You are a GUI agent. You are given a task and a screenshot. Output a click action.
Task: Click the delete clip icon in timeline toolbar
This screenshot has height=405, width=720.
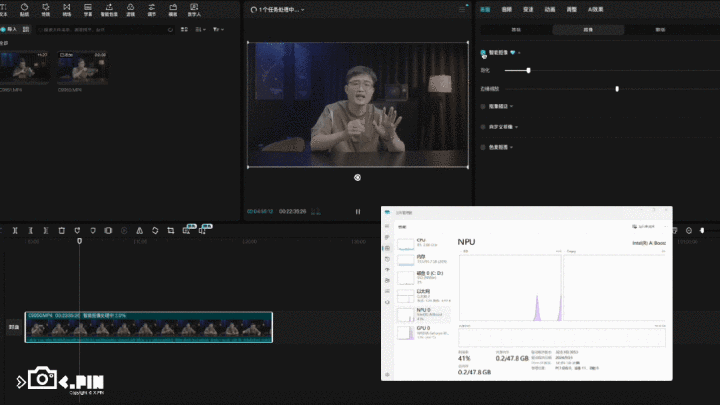(62, 230)
